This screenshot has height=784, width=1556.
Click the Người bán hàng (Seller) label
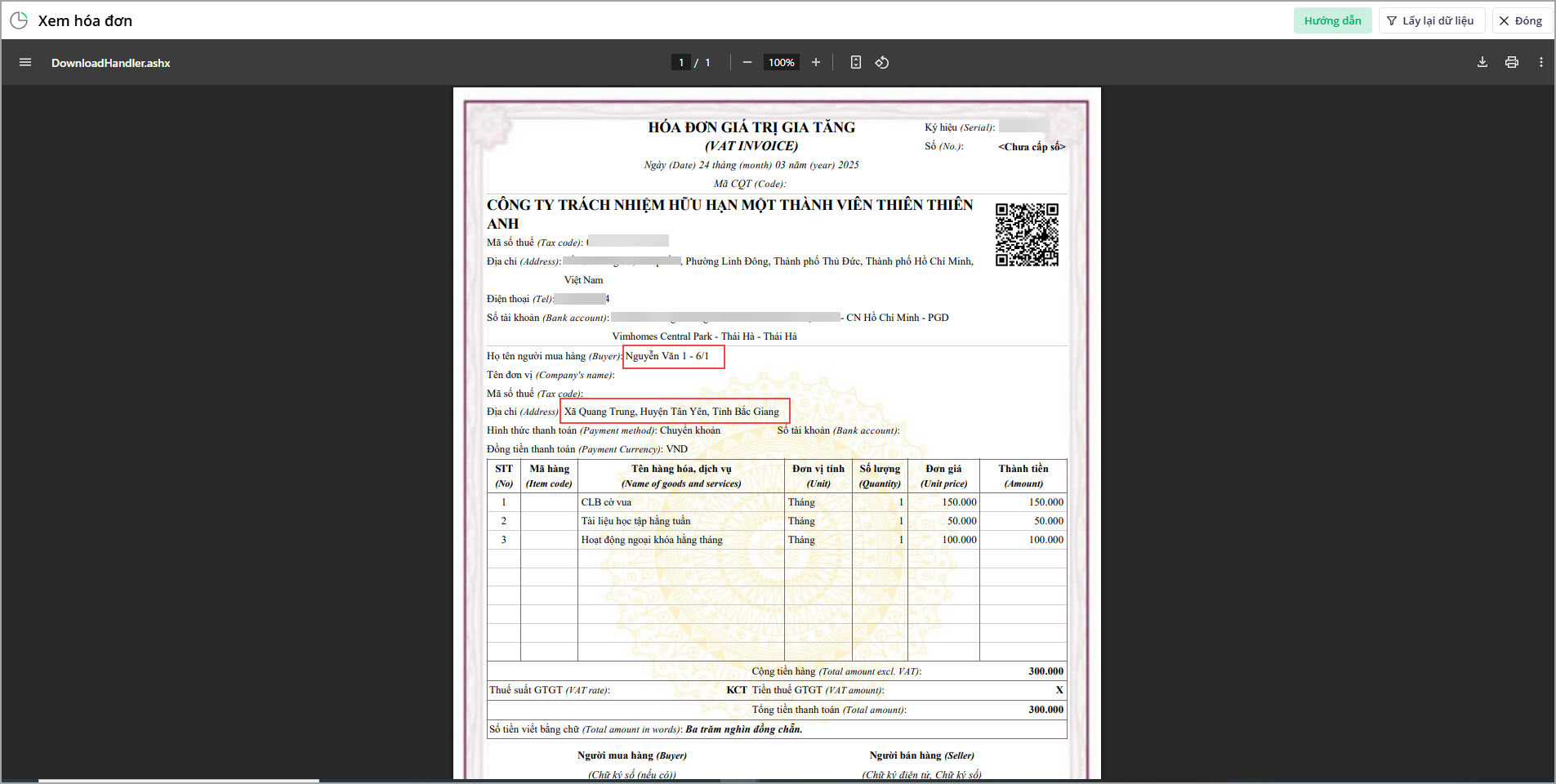click(x=921, y=755)
